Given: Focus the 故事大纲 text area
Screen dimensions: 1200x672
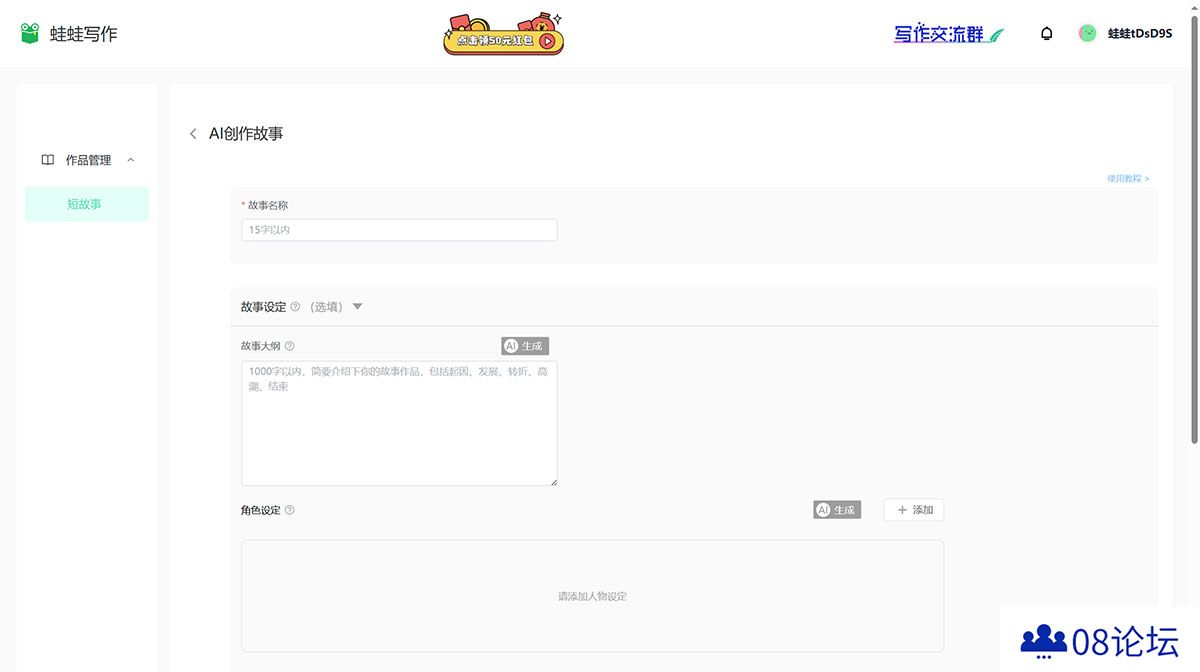Looking at the screenshot, I should [399, 424].
